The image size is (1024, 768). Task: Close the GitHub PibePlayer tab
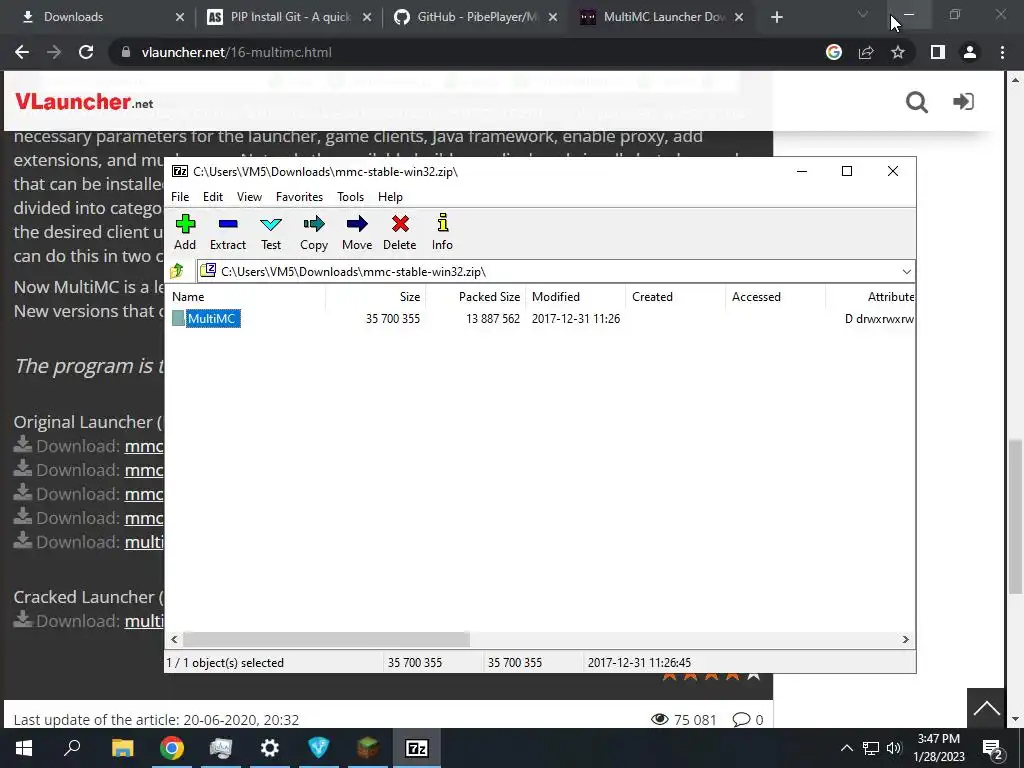pos(553,17)
